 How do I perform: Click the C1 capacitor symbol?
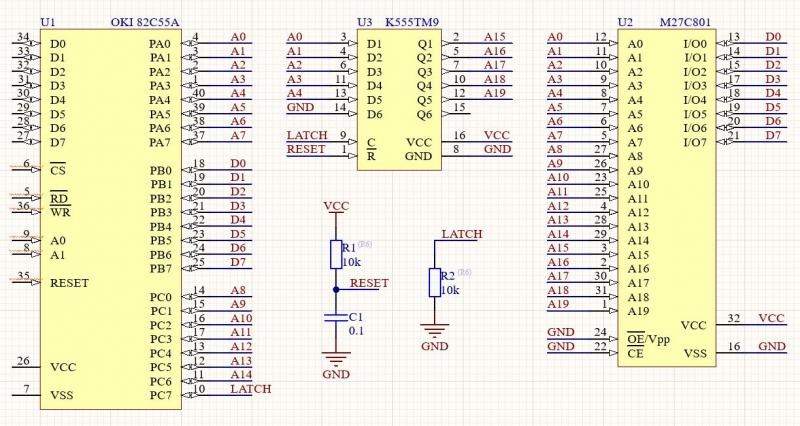336,317
